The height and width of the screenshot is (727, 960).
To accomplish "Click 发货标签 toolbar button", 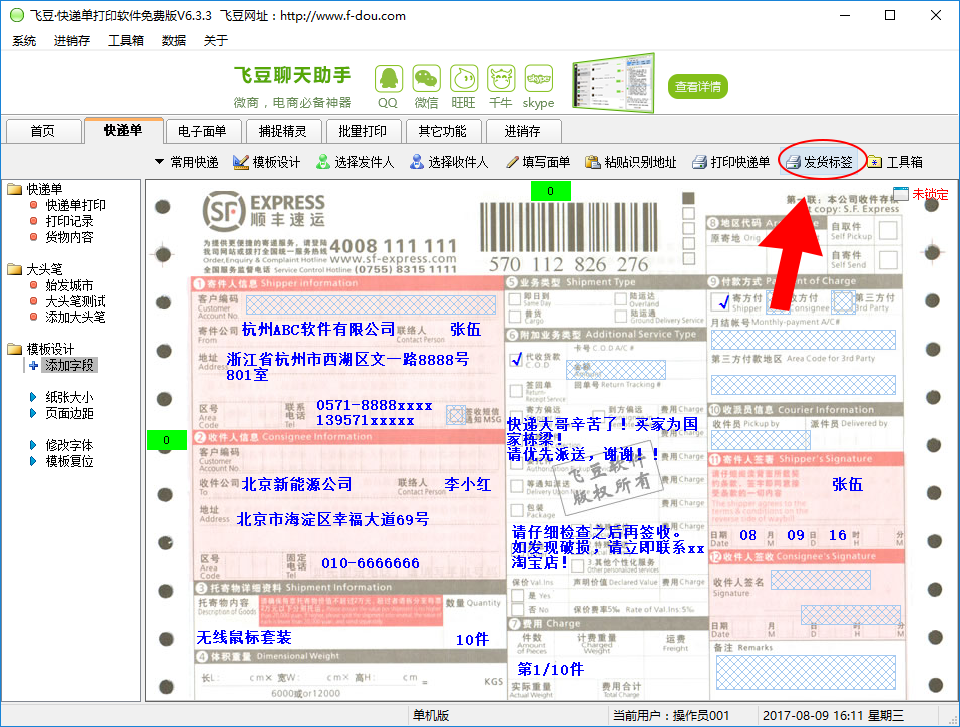I will 820,162.
